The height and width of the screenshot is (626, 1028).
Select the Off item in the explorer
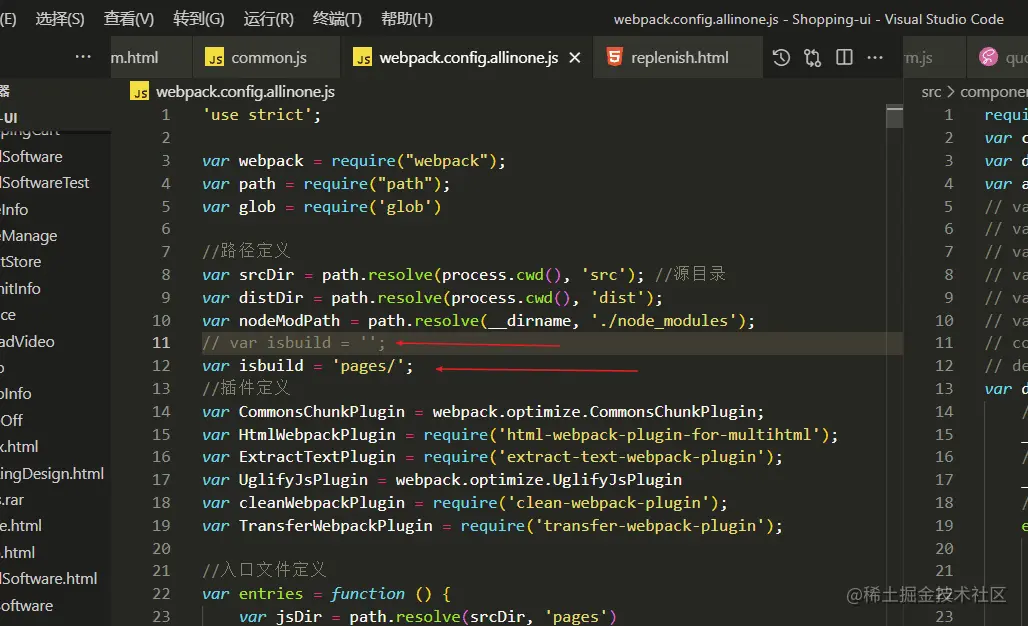pyautogui.click(x=12, y=420)
